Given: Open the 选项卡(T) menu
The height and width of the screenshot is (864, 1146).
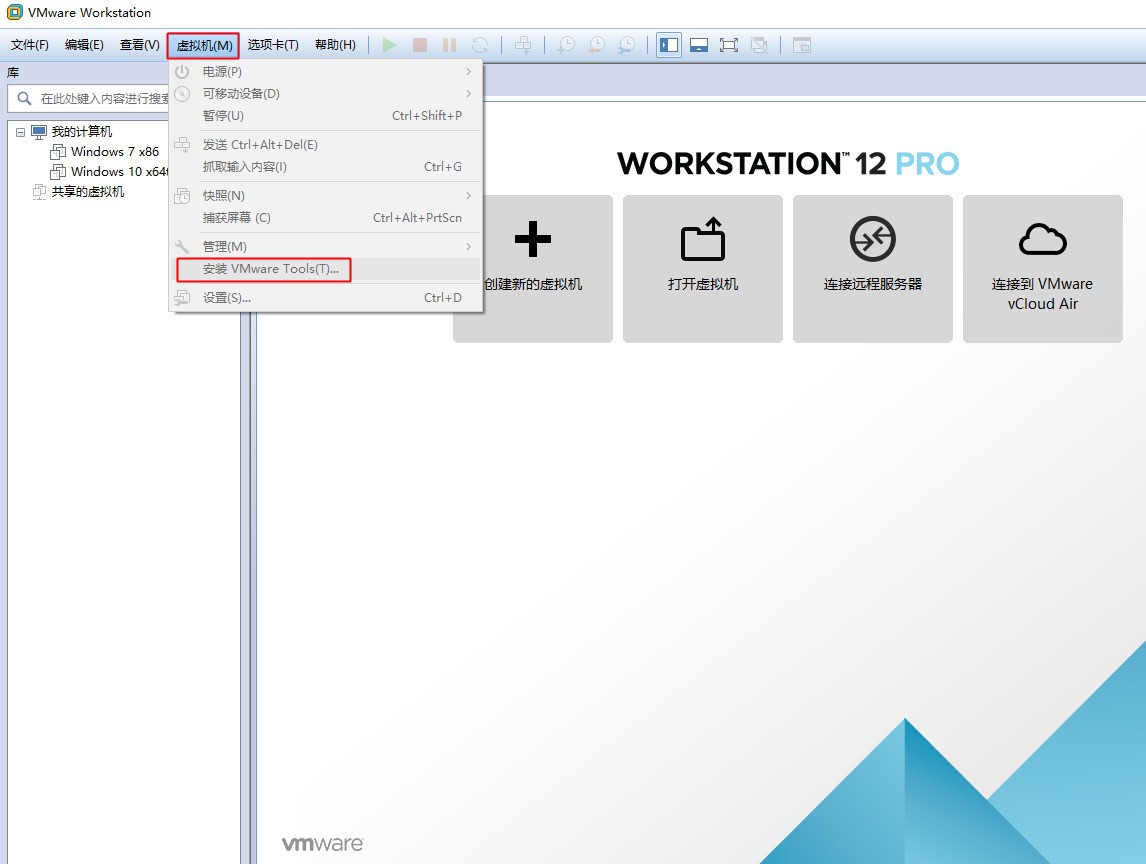Looking at the screenshot, I should pos(273,45).
